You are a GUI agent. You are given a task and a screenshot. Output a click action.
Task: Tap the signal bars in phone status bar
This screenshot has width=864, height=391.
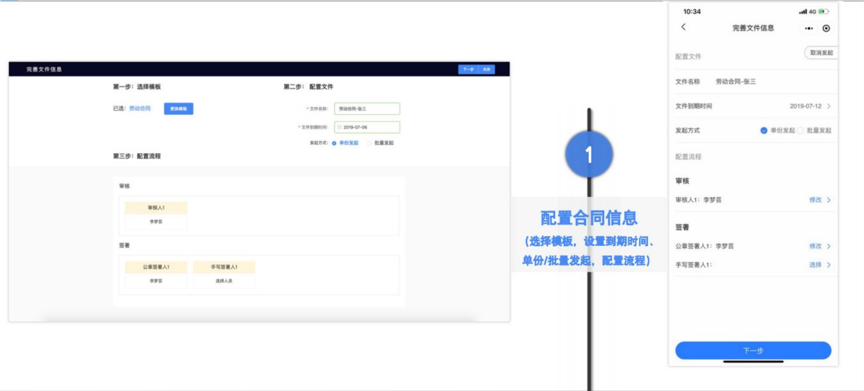click(803, 12)
